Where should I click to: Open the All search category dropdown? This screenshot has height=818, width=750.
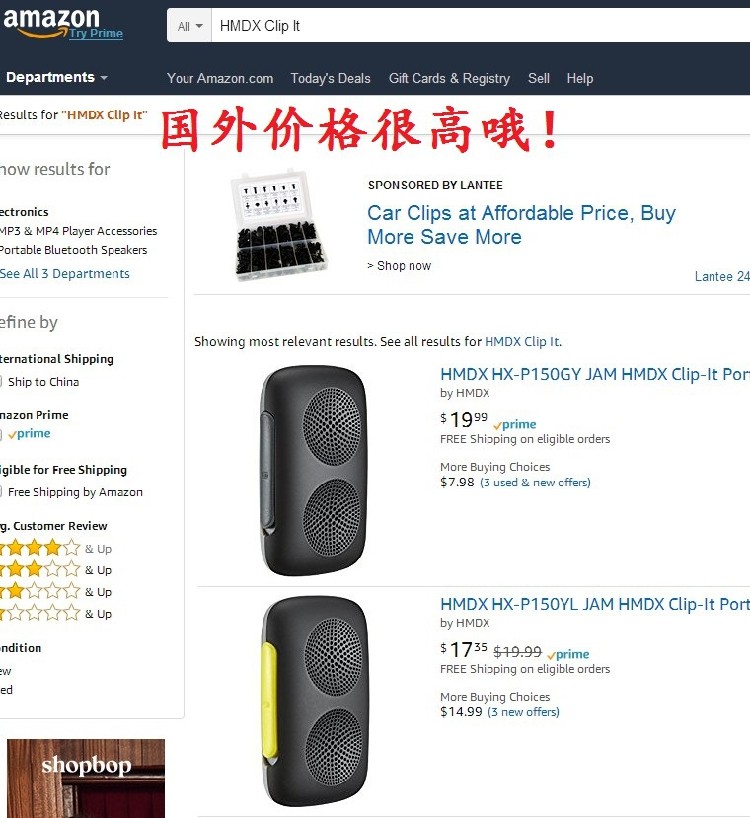[189, 26]
